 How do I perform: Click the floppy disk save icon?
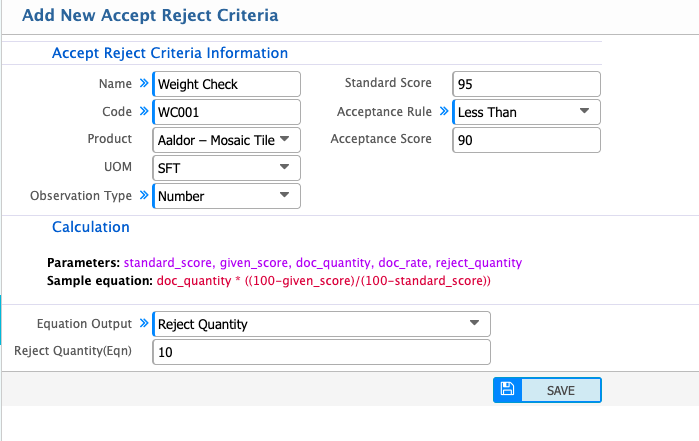point(507,390)
